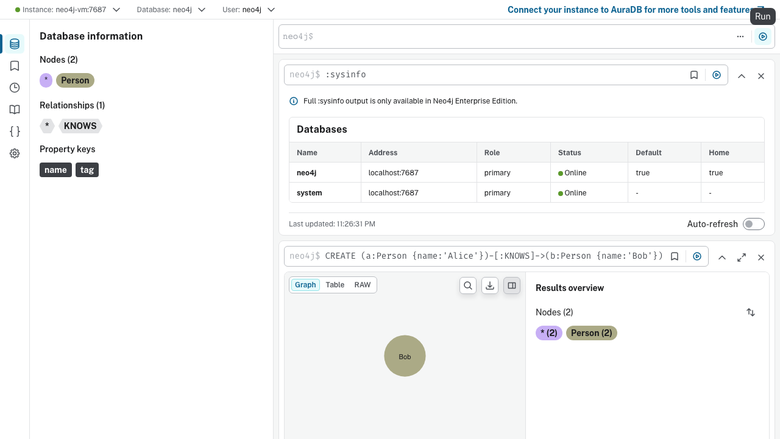Click the Online status for neo4j row
The width and height of the screenshot is (780, 439).
coord(572,173)
